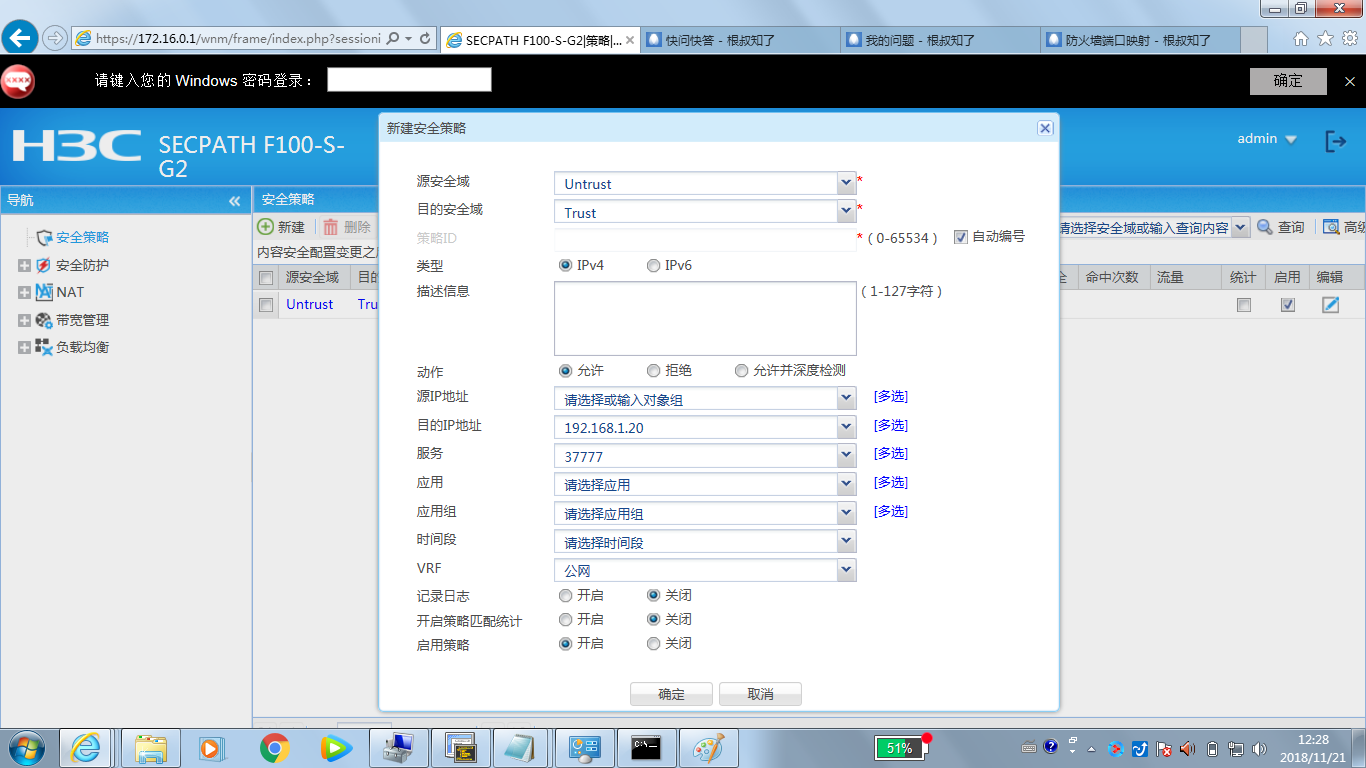Launch Google Chrome from the taskbar
Image resolution: width=1366 pixels, height=768 pixels.
[274, 748]
